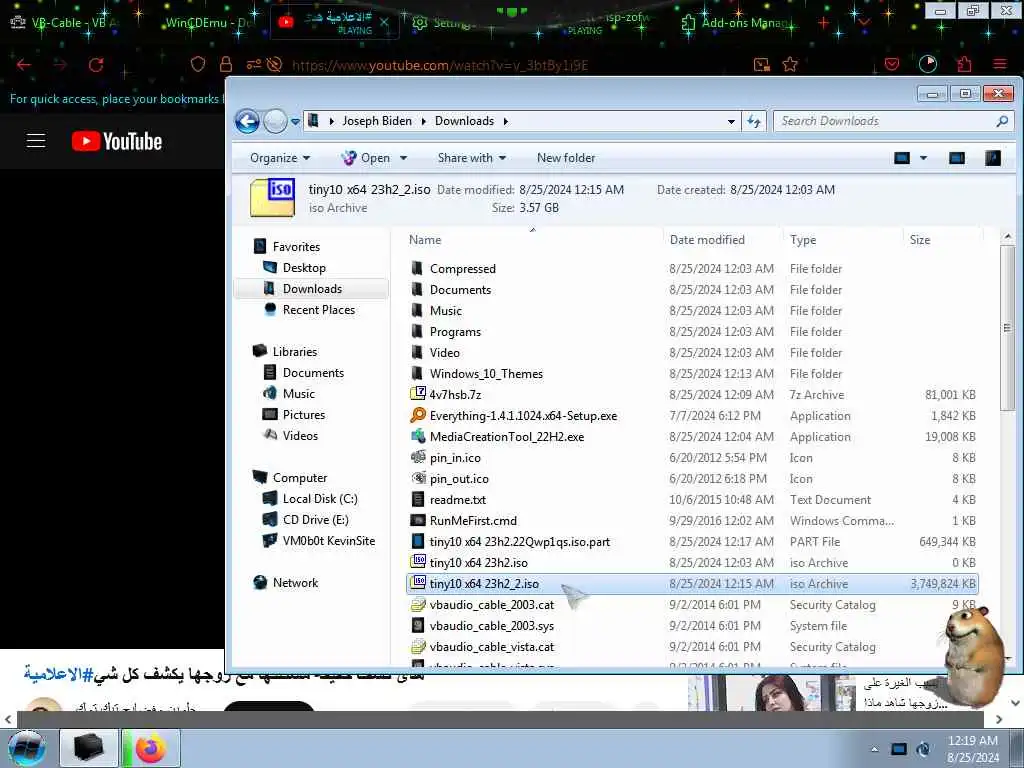Screen dimensions: 1024x768
Task: Select Network in navigation pane
Action: 295,583
